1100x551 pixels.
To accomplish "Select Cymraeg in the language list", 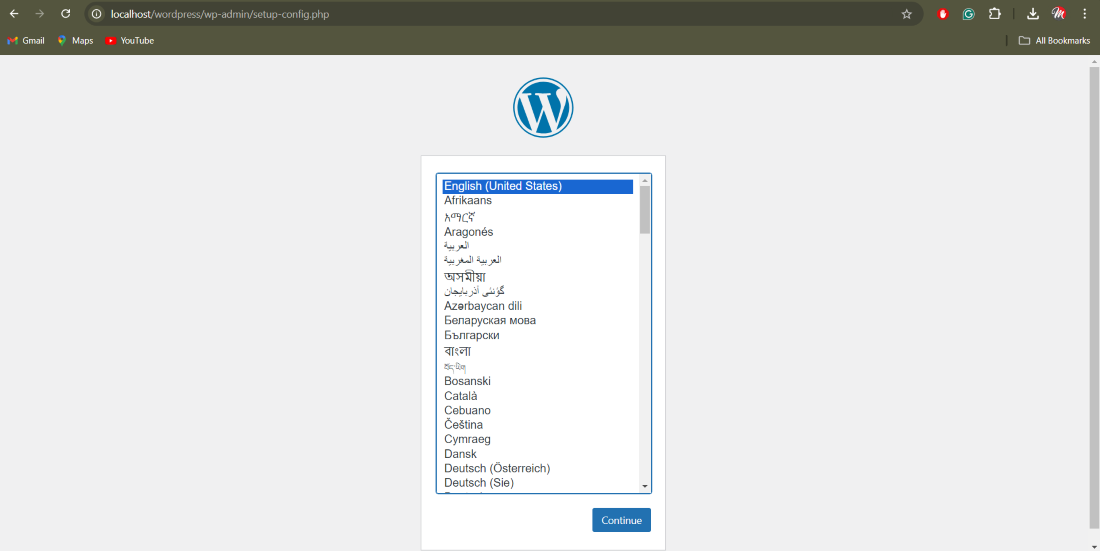I will (537, 439).
